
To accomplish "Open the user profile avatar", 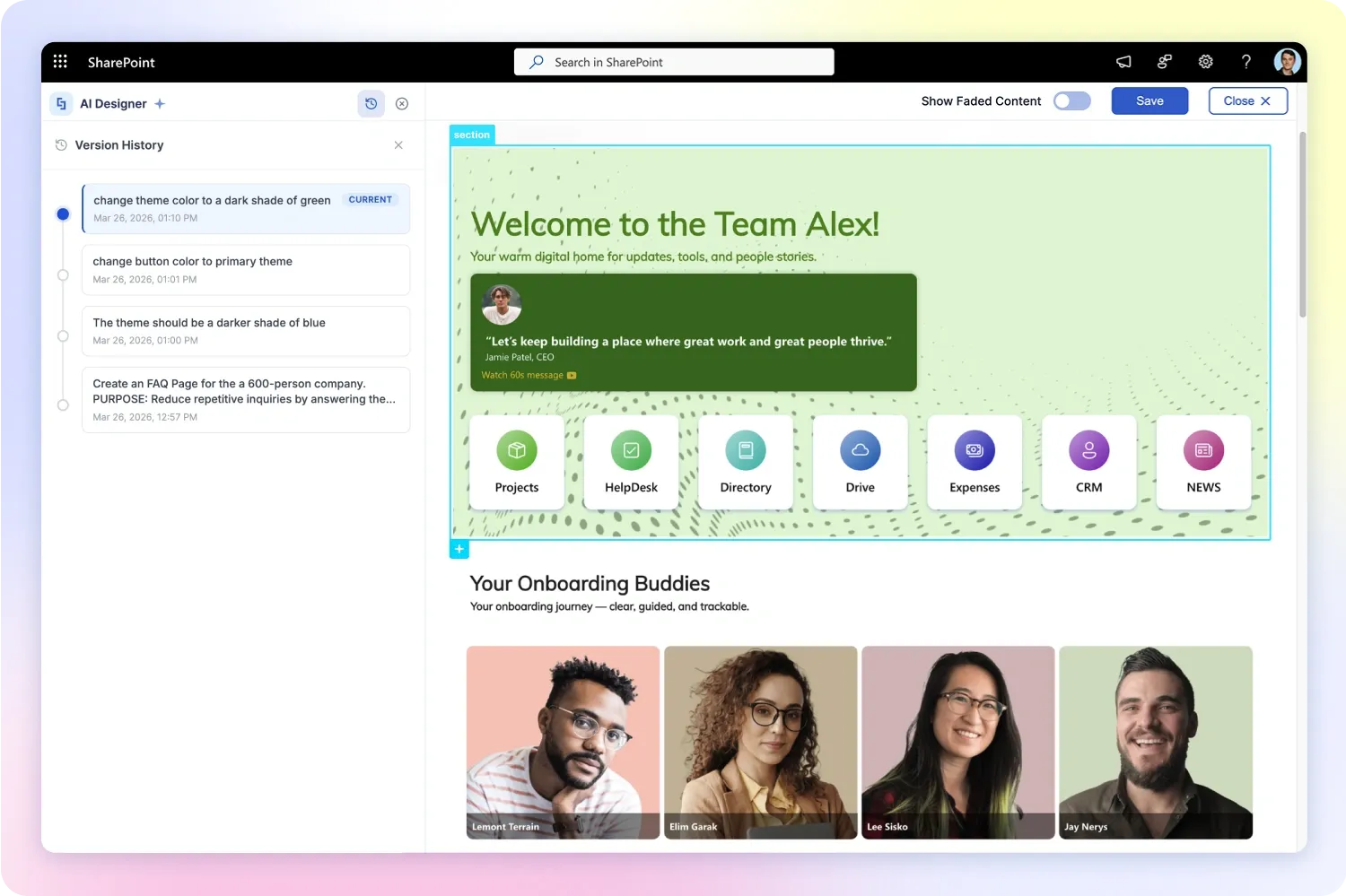I will tap(1288, 62).
